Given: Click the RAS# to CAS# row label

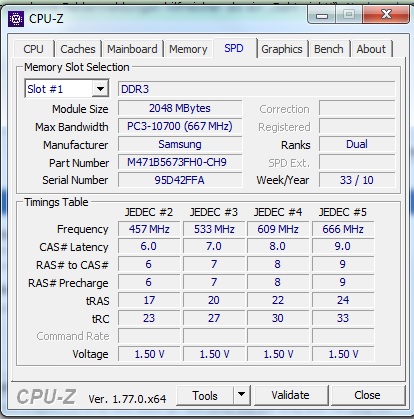Looking at the screenshot, I should (x=72, y=265).
